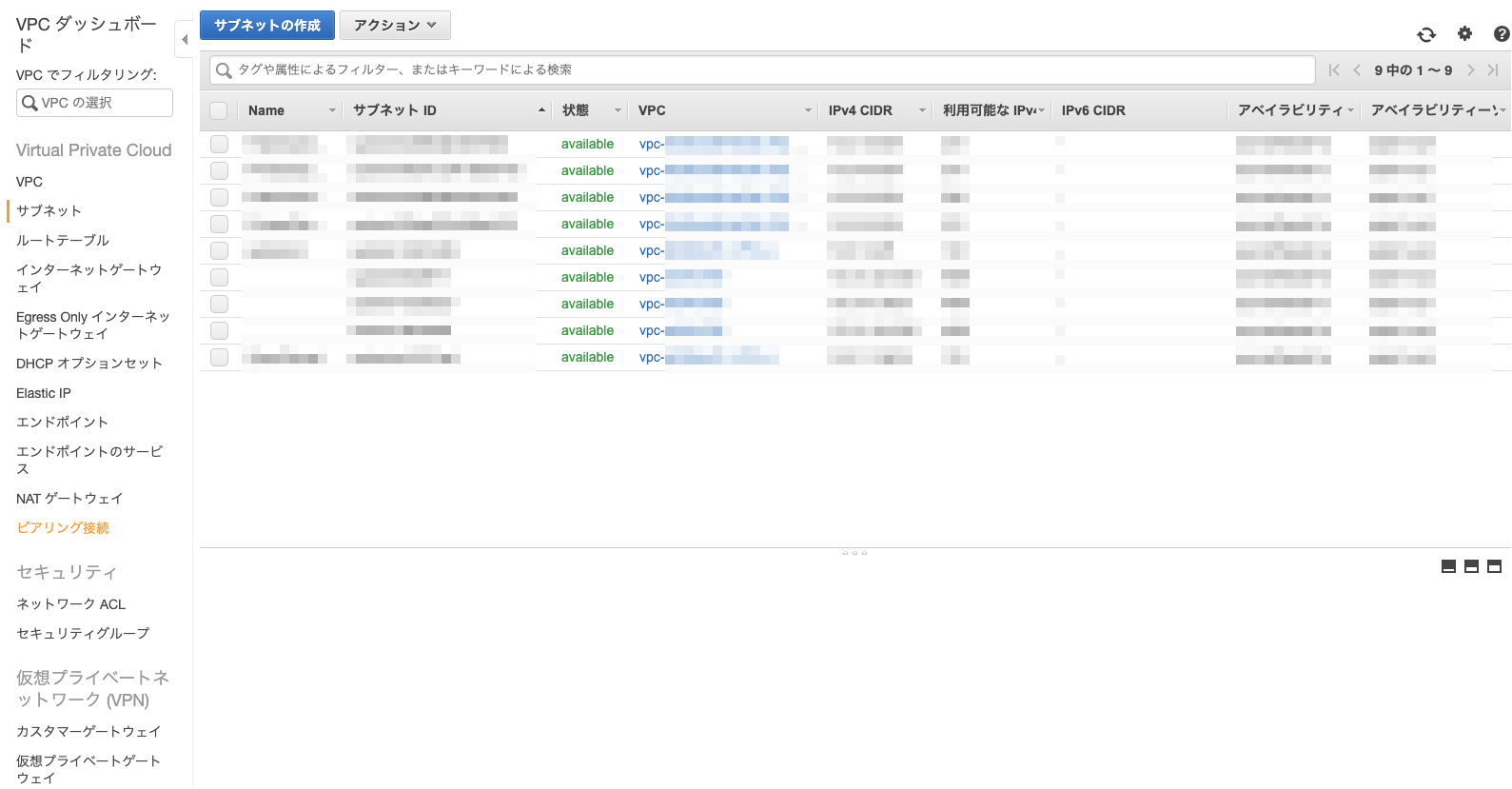Viewport: 1512px width, 789px height.
Task: Open セキュリティグループ in the sidebar
Action: pos(83,633)
